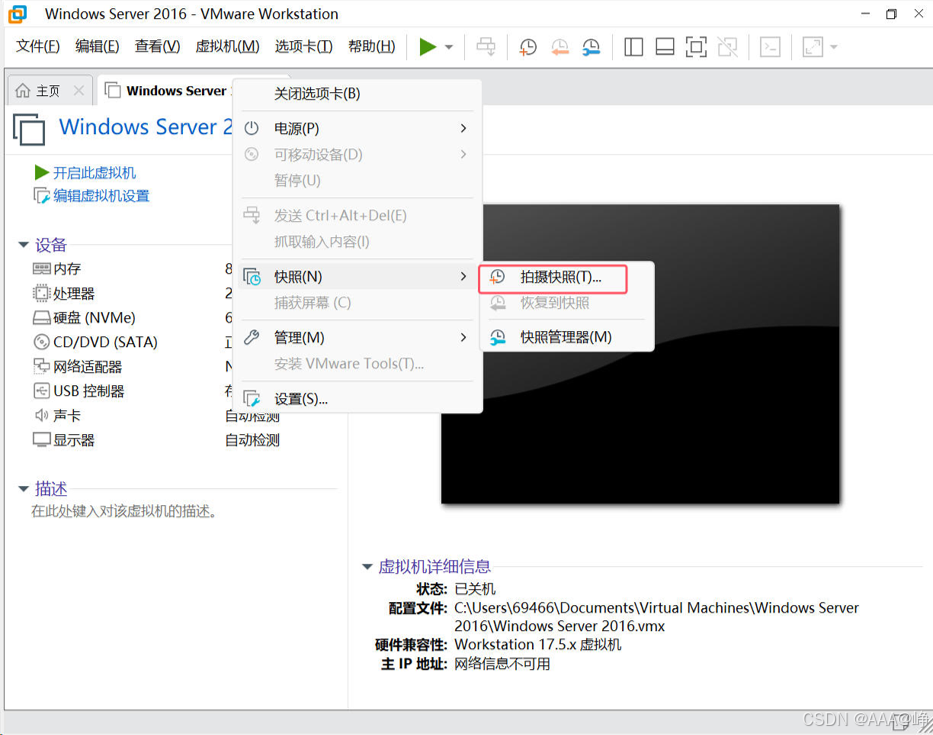Viewport: 933px width, 735px height.
Task: Expand the 管理(M) submenu
Action: 359,337
